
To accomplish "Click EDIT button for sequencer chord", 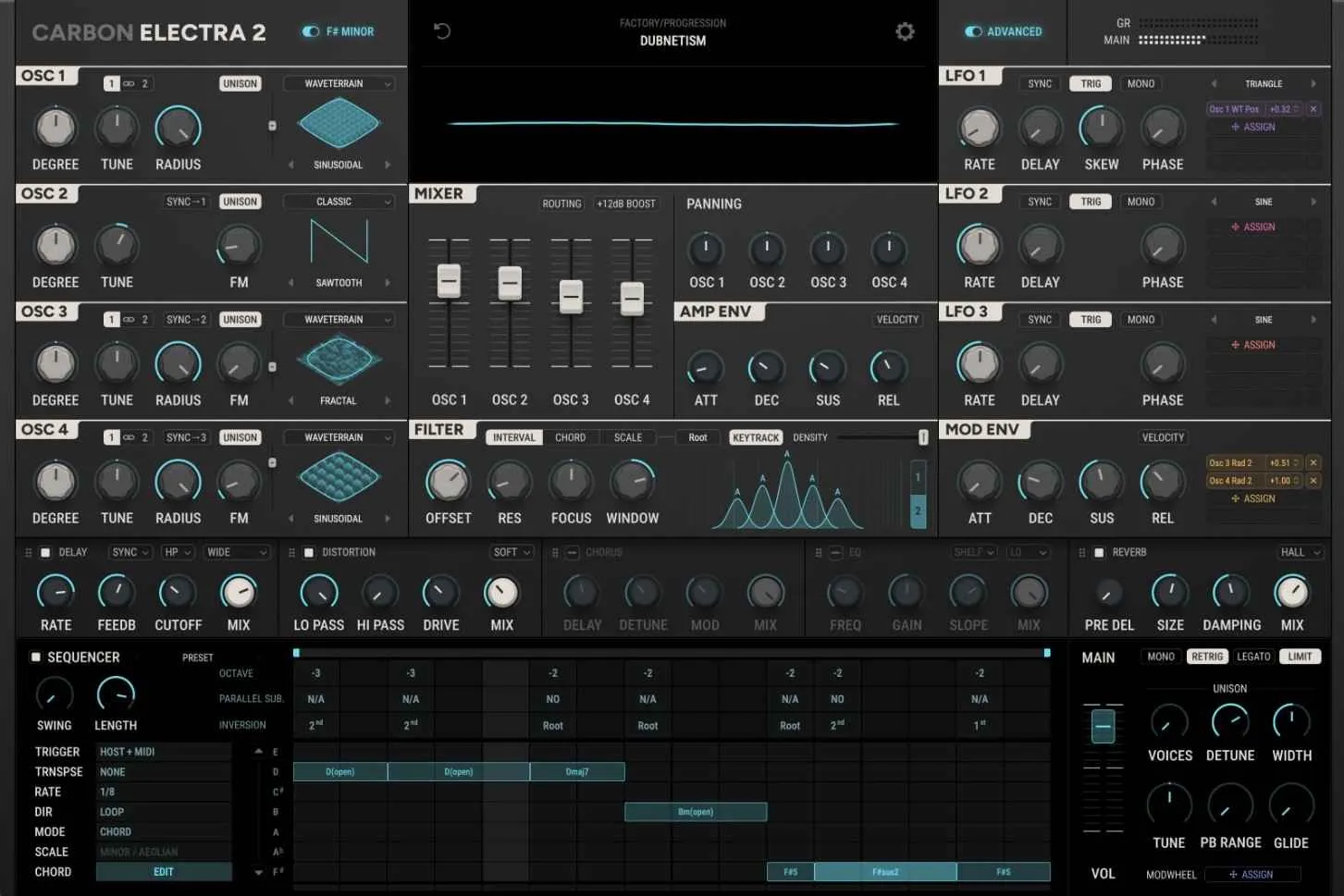I will [164, 872].
